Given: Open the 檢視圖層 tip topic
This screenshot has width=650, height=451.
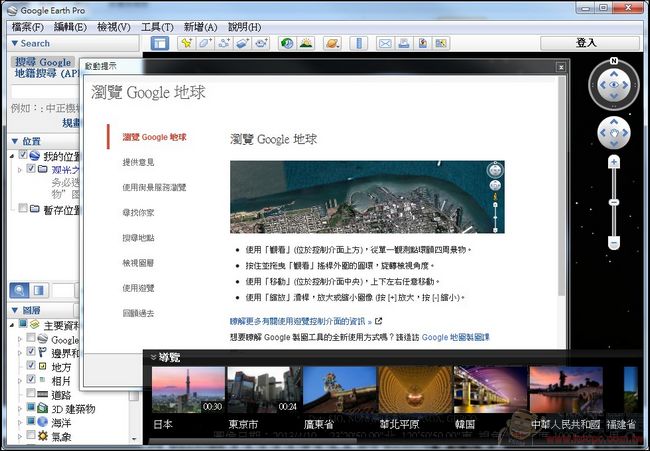Looking at the screenshot, I should pyautogui.click(x=138, y=263).
